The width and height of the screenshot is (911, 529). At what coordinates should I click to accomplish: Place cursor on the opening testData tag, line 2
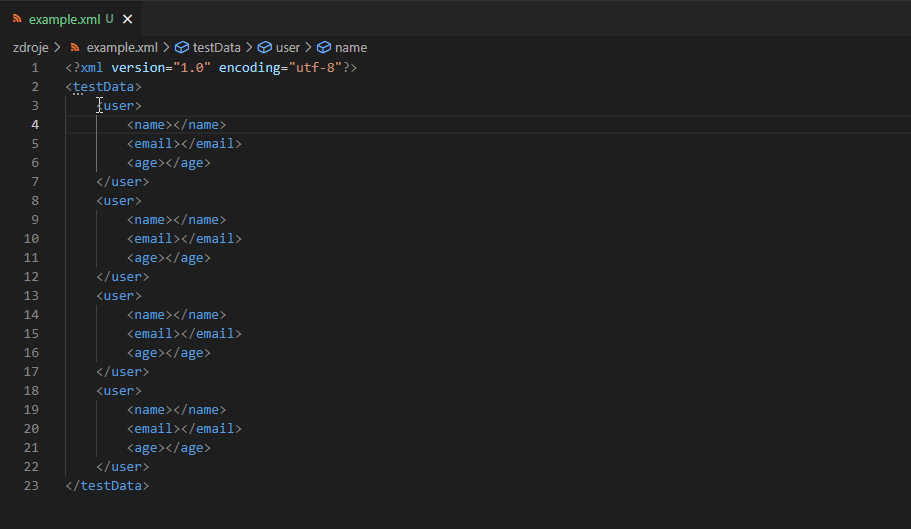point(106,87)
